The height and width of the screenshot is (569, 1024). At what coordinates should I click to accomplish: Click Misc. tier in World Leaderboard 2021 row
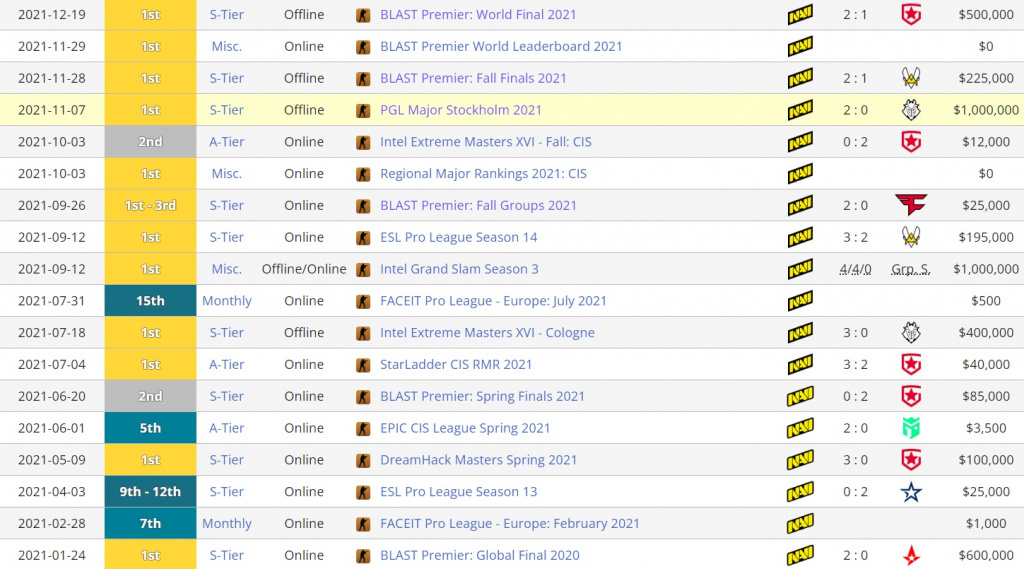pos(227,46)
